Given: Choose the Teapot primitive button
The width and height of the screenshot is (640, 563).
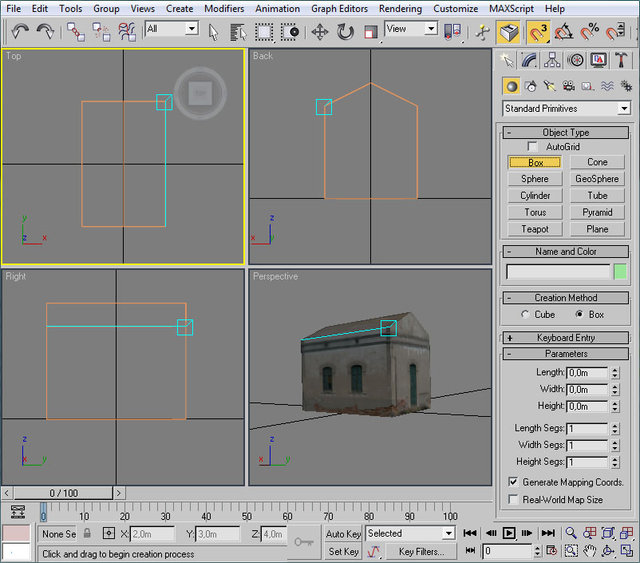Looking at the screenshot, I should (535, 229).
